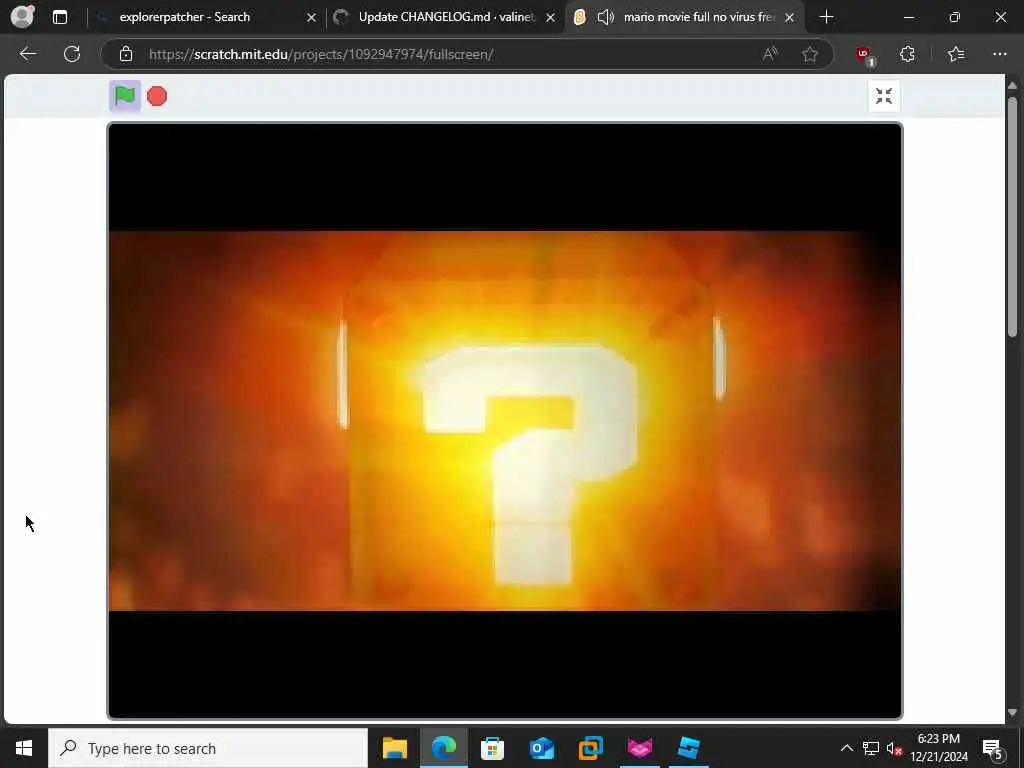Open File Explorer from the taskbar
Screen dimensions: 1024x768
click(x=394, y=748)
